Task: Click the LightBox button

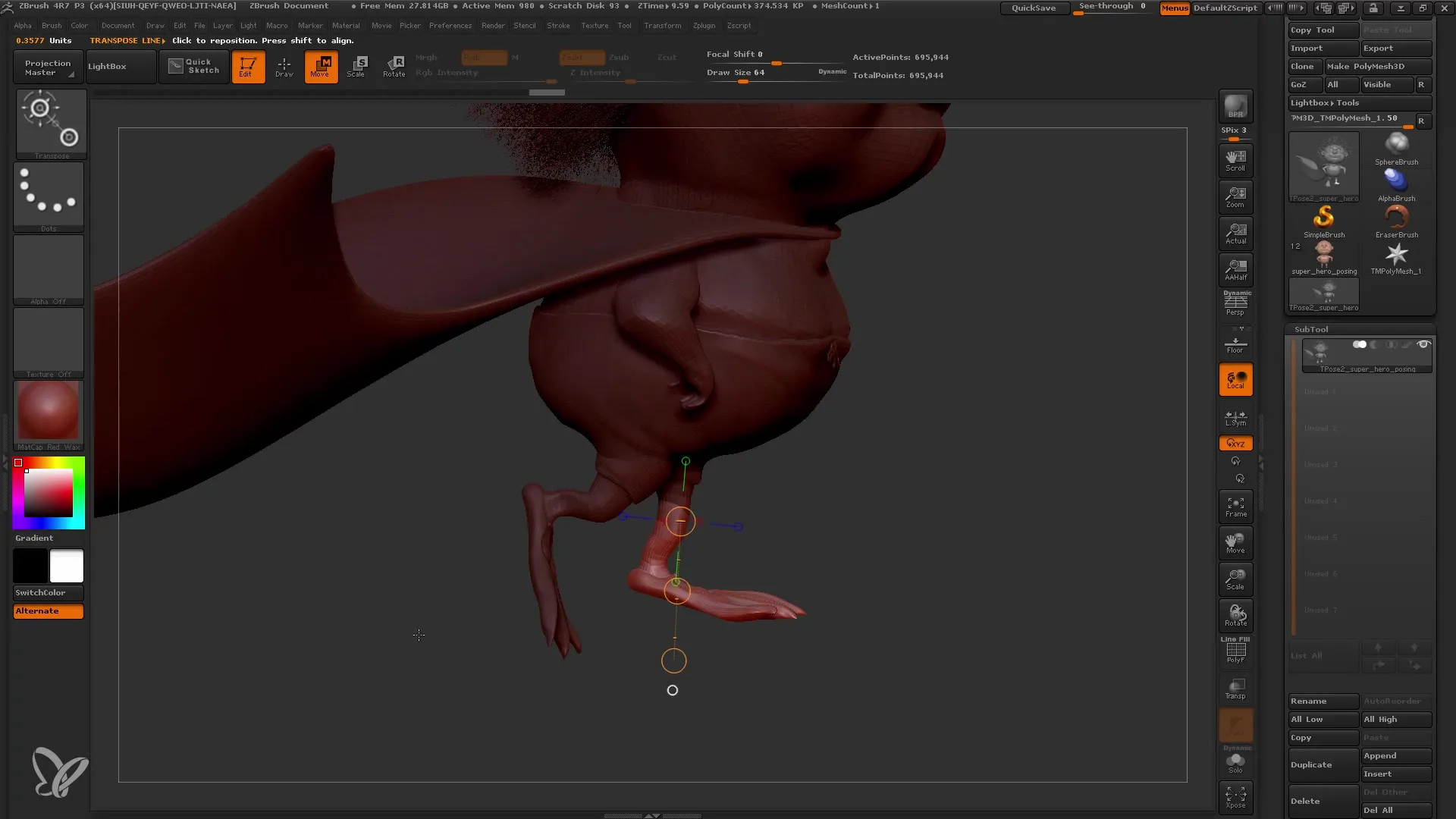Action: click(121, 67)
